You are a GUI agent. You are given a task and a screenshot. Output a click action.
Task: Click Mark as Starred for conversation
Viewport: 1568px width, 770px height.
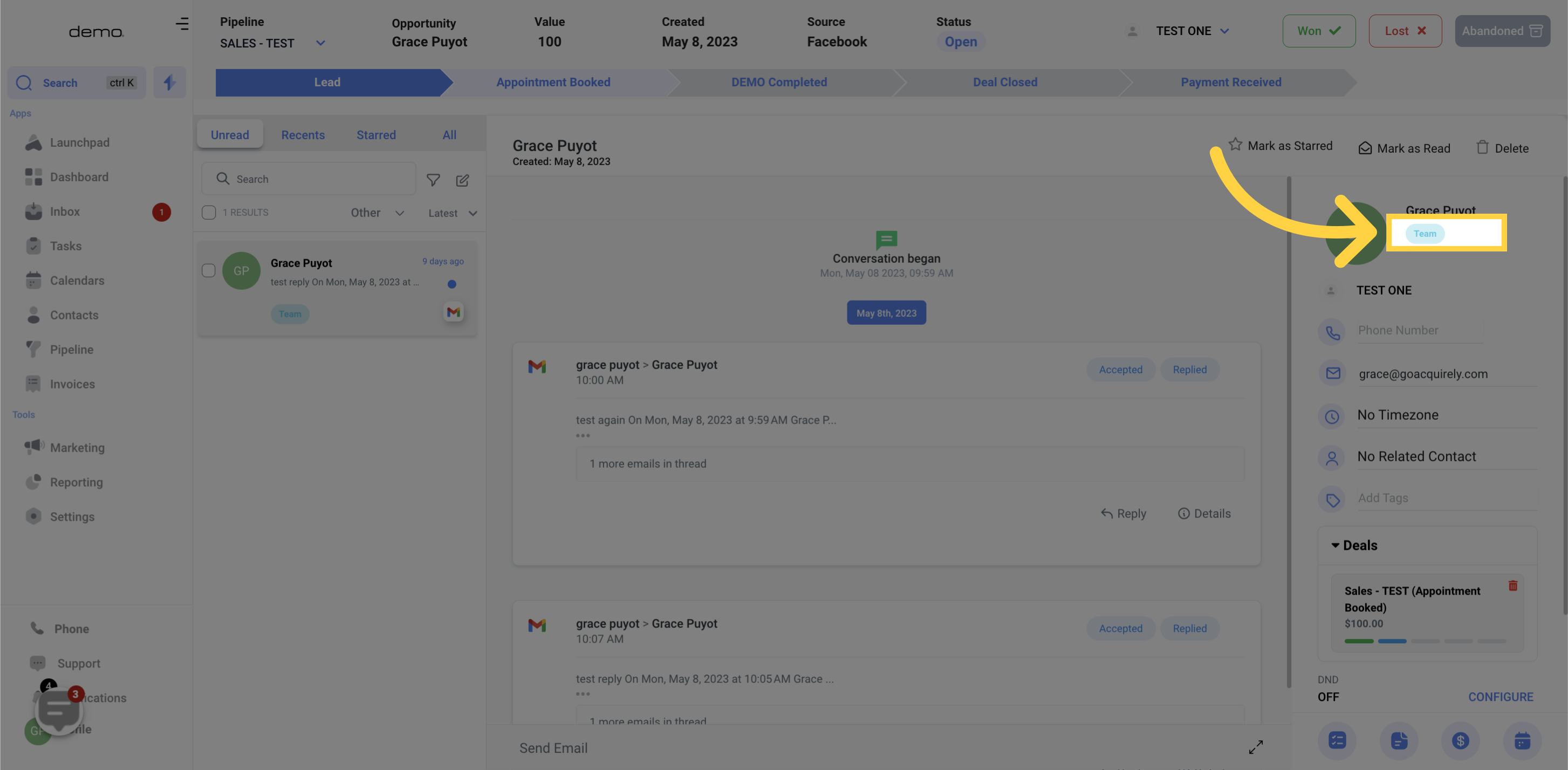pos(1280,147)
